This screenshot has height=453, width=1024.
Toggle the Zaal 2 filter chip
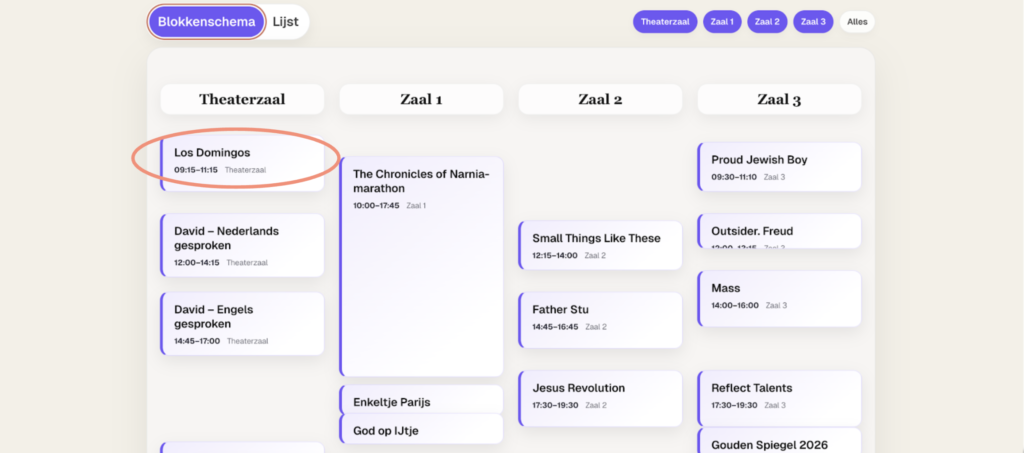pyautogui.click(x=768, y=21)
